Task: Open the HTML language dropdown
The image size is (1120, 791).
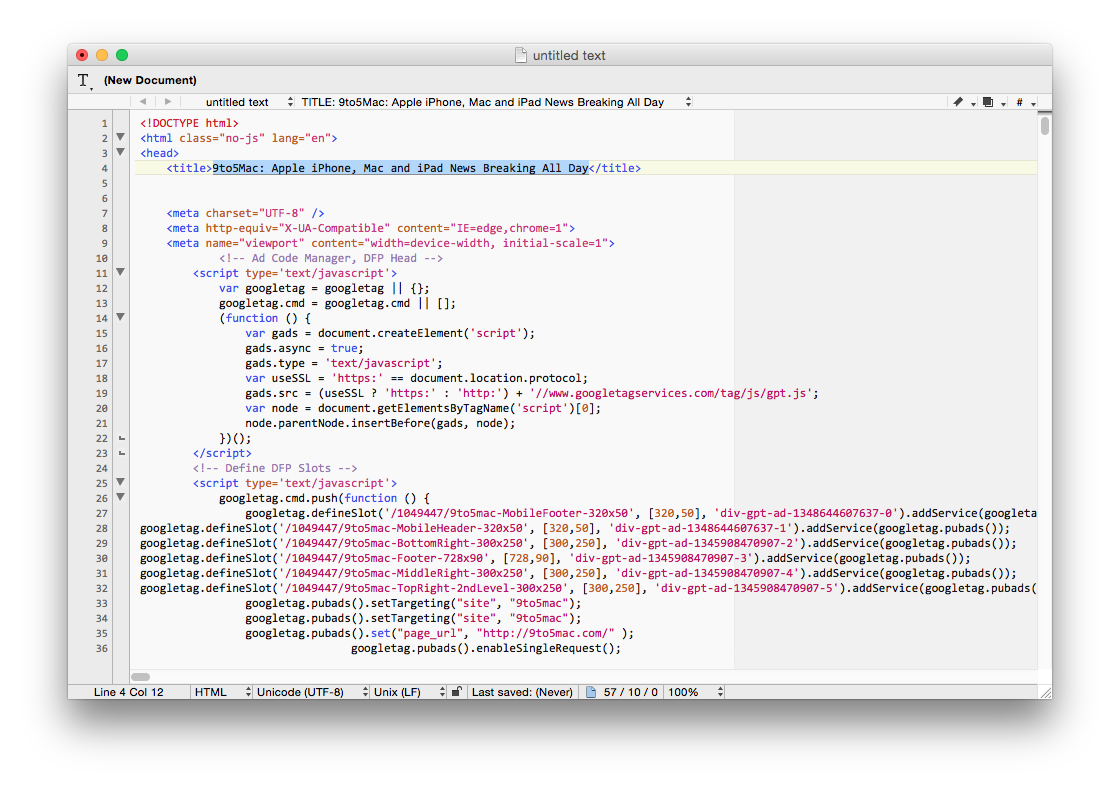Action: tap(220, 691)
